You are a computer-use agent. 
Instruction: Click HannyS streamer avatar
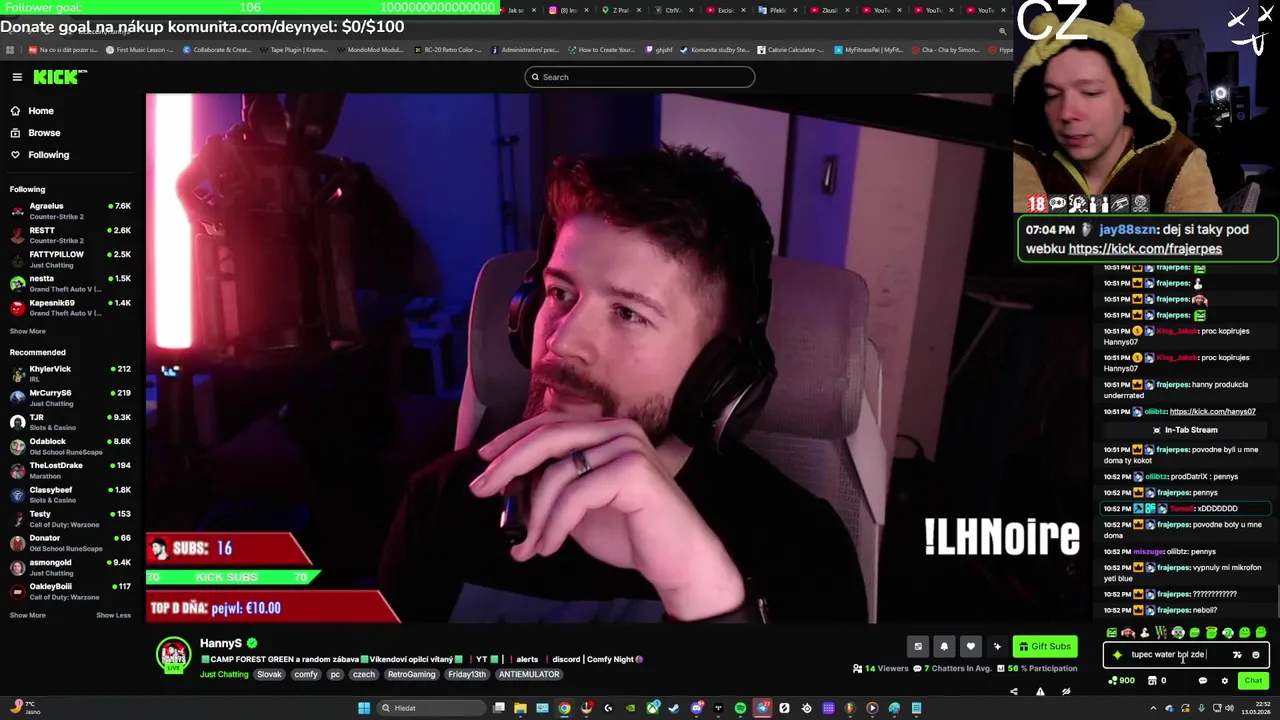point(174,655)
